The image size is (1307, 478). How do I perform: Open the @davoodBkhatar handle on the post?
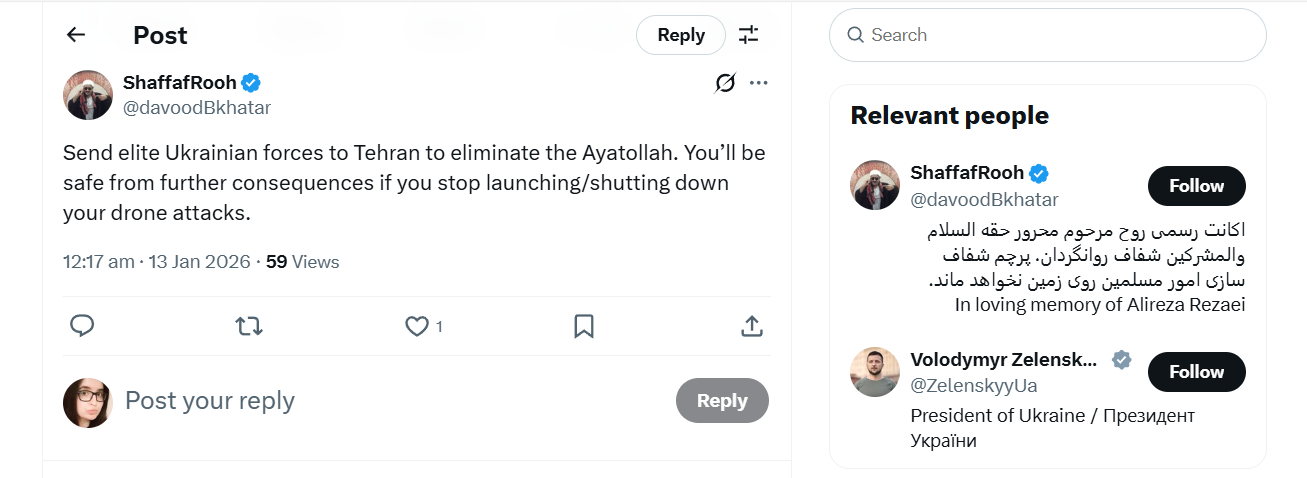197,107
